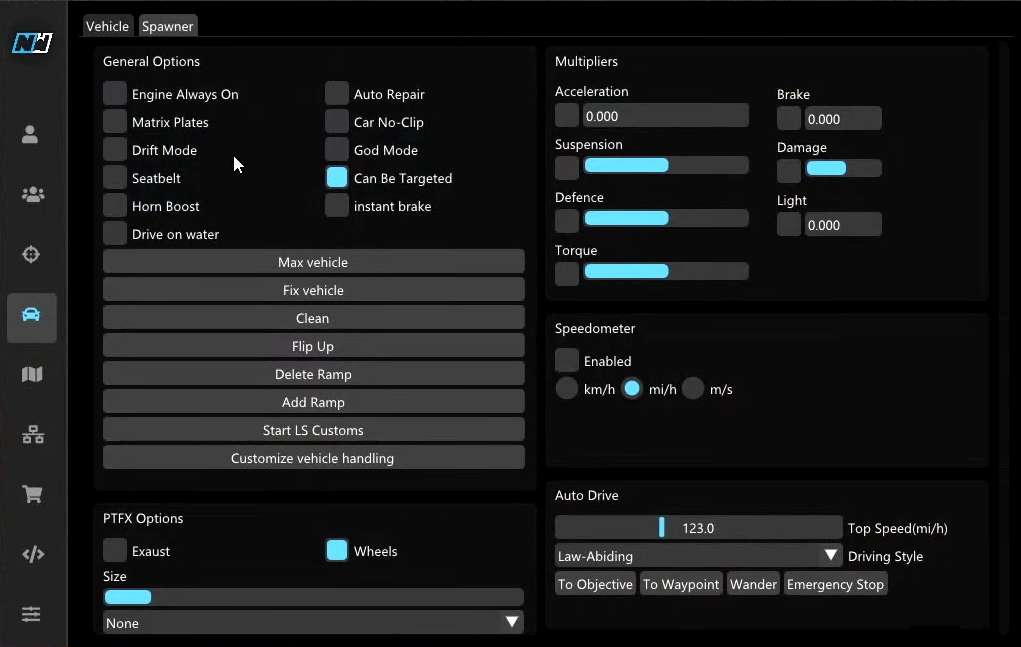Adjust the Auto Drive Top Speed slider

tap(698, 528)
